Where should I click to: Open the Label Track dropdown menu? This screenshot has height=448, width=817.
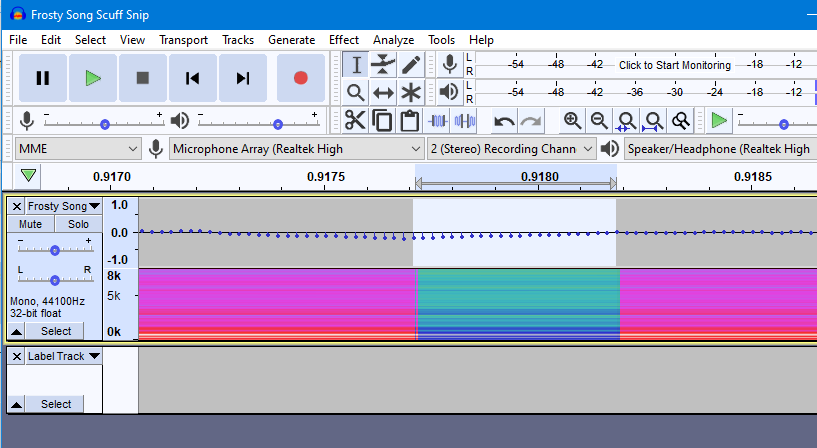point(64,356)
